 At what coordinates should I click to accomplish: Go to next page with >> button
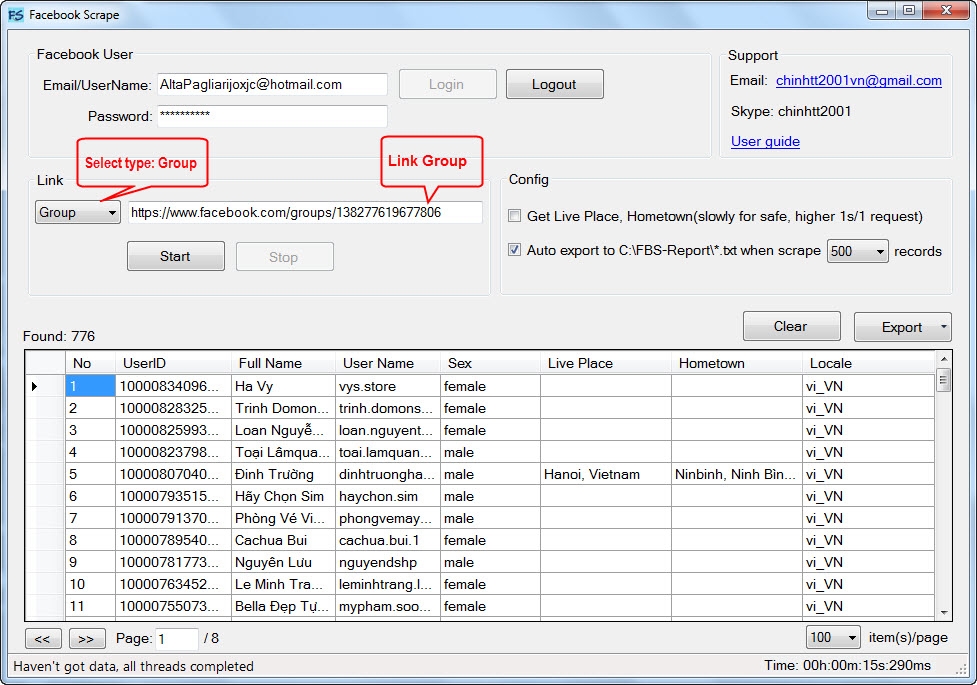(87, 638)
